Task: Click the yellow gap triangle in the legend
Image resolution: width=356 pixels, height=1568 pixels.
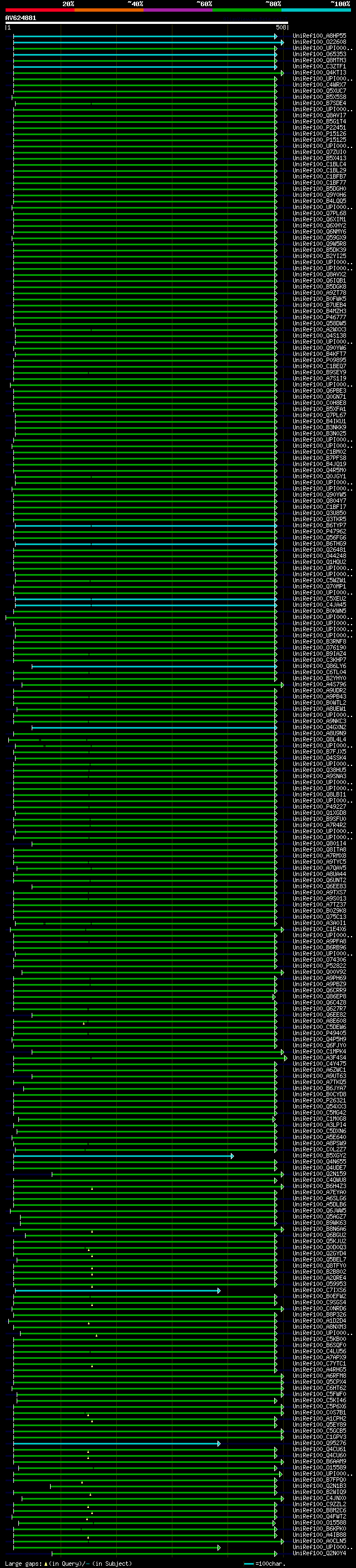Action: pos(46,1563)
